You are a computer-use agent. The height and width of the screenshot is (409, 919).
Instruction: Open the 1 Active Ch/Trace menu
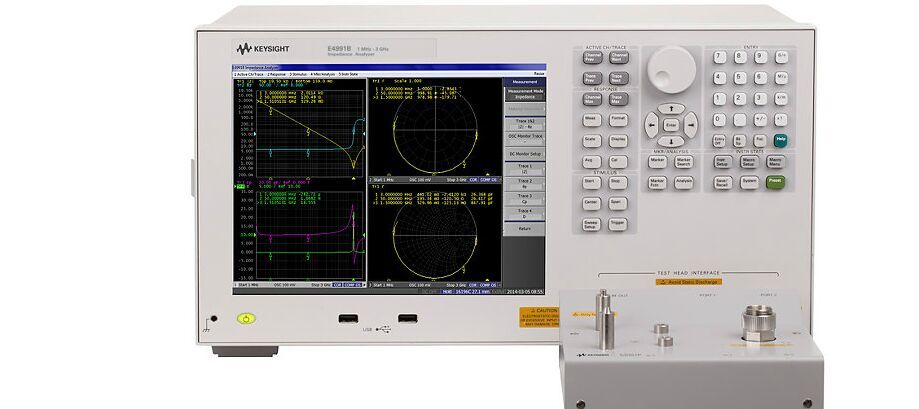(247, 74)
